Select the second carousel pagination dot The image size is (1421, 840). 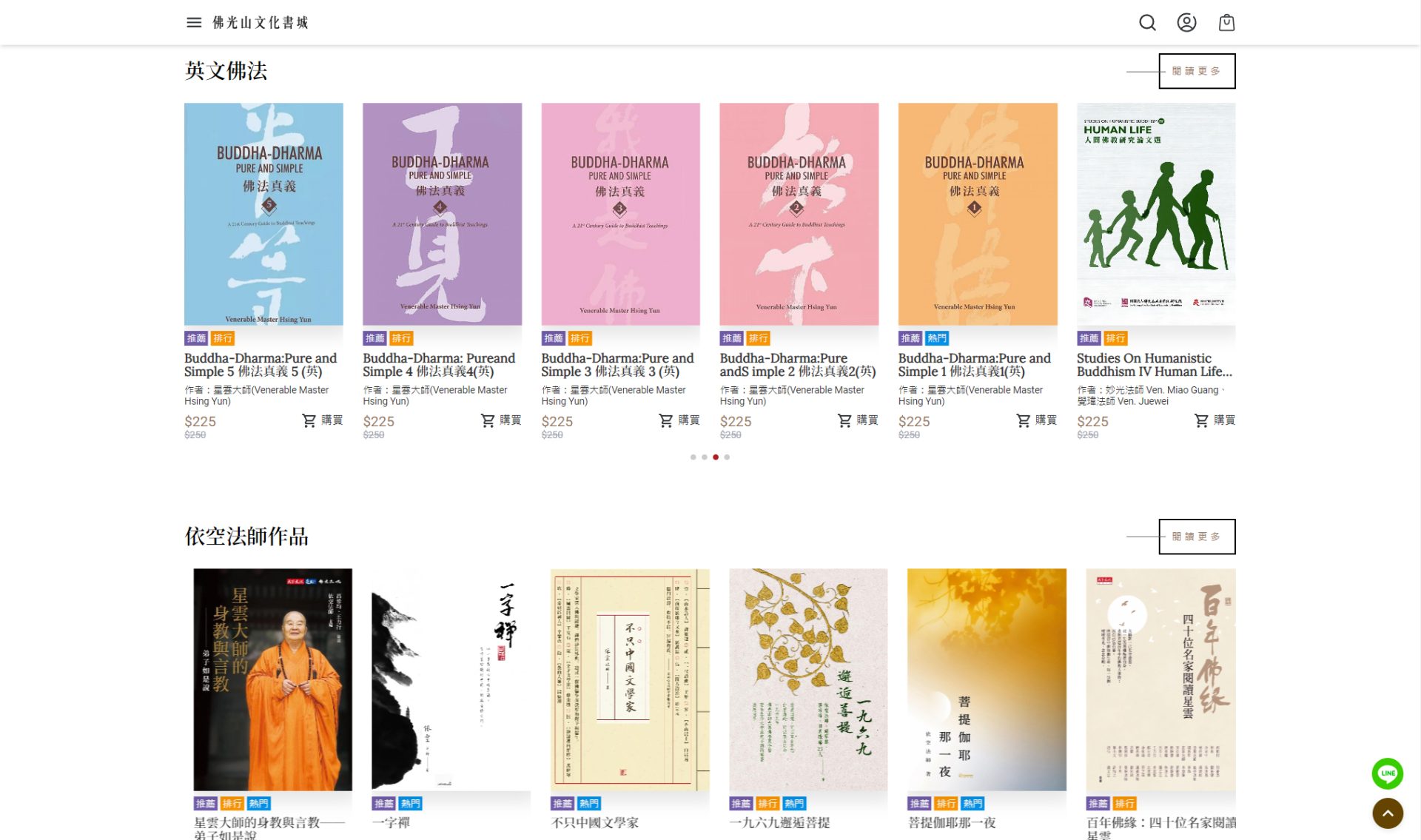click(704, 457)
